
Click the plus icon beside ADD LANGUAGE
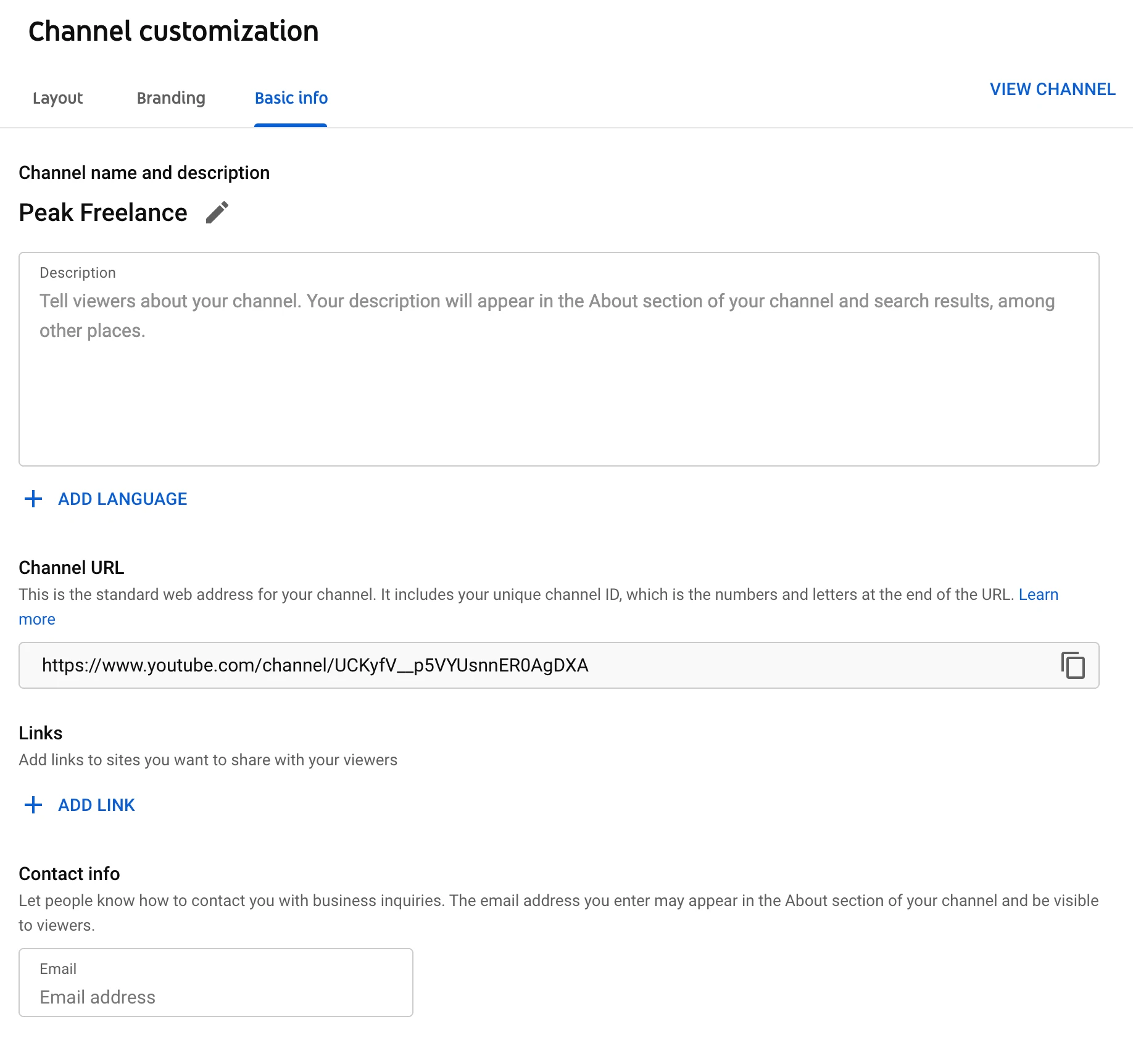pos(33,499)
